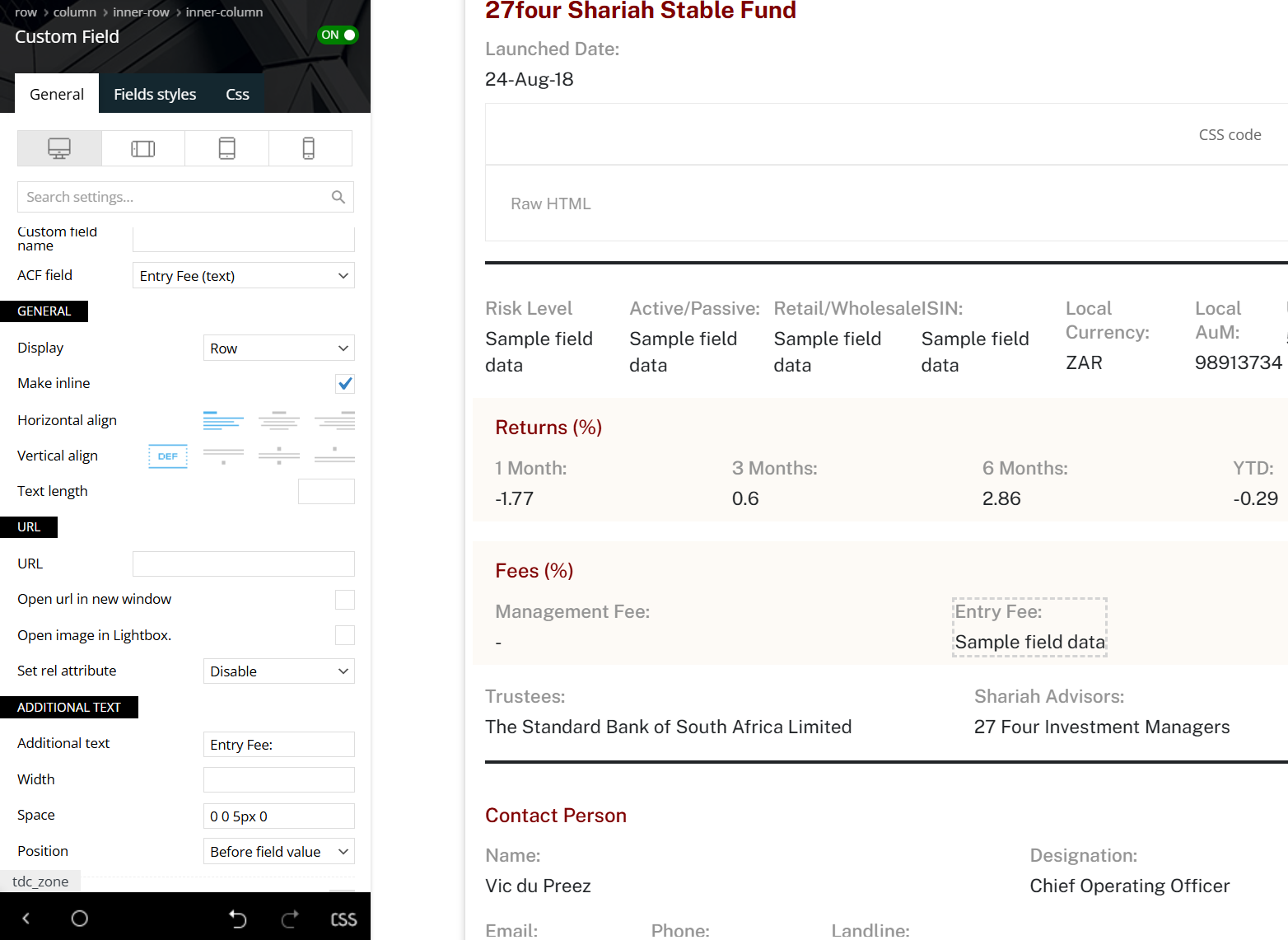Uncheck the Make inline checkbox
1288x940 pixels.
pos(345,384)
